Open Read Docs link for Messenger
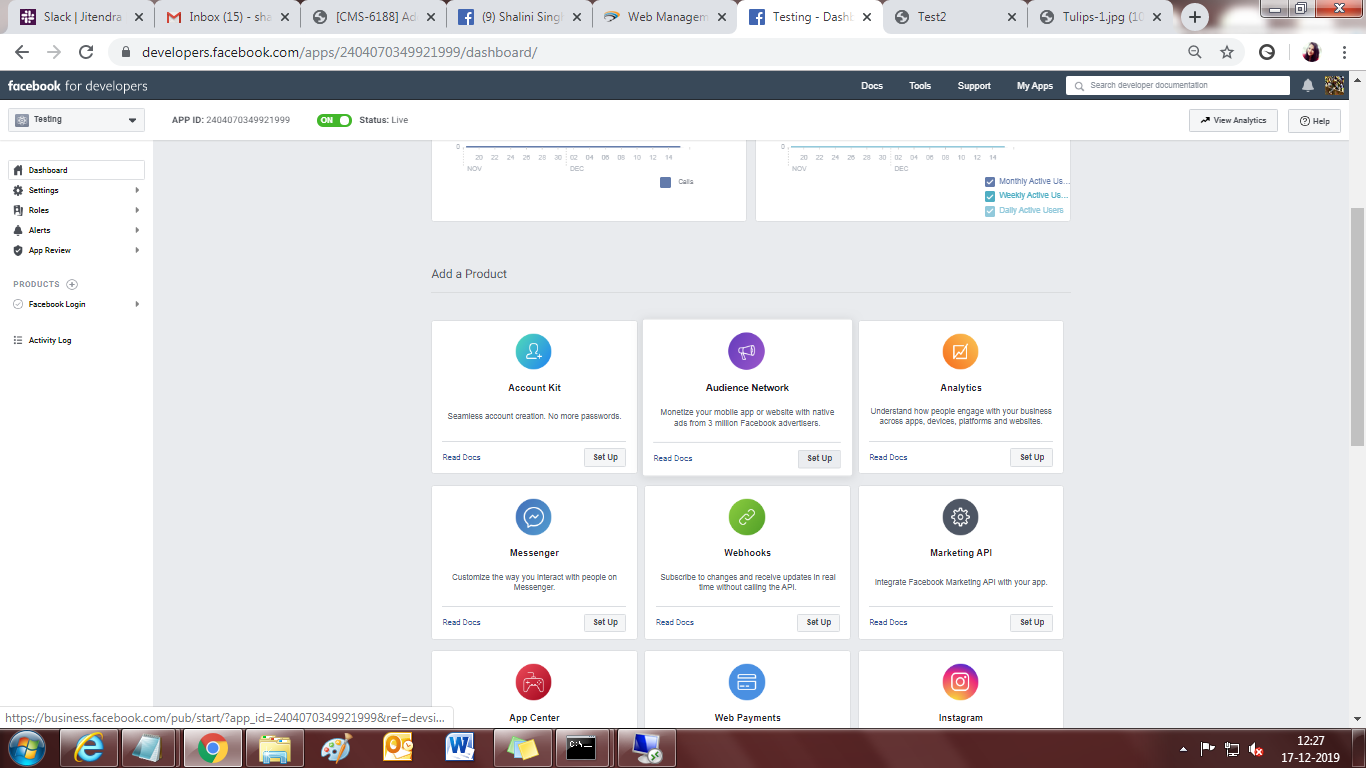Image resolution: width=1366 pixels, height=768 pixels. click(461, 622)
